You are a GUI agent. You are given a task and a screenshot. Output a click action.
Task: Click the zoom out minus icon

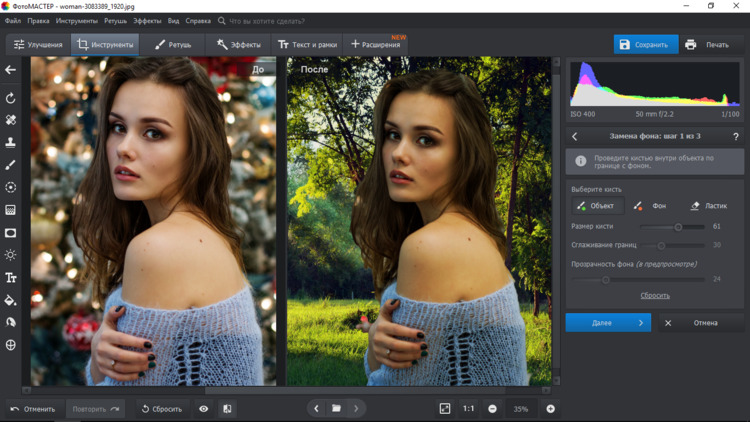(492, 409)
